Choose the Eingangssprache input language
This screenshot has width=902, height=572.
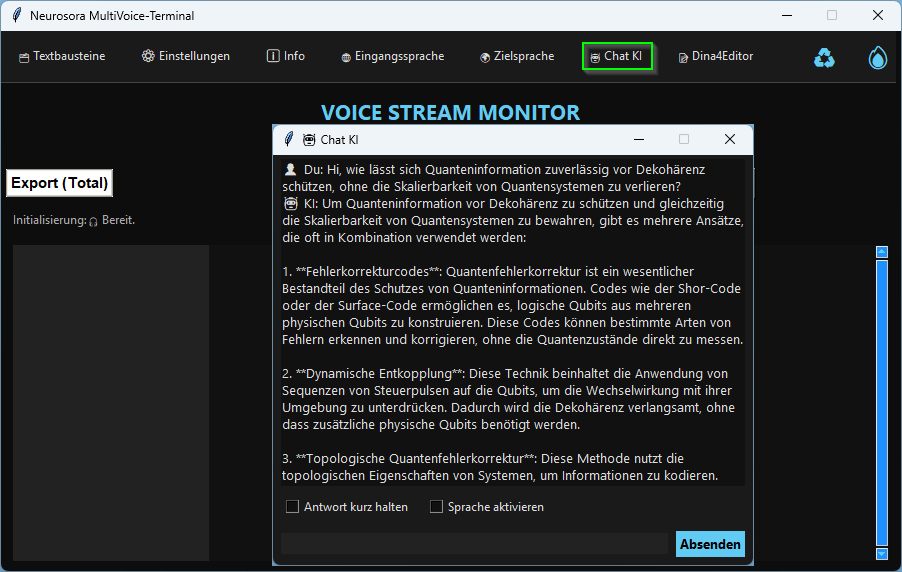(392, 56)
